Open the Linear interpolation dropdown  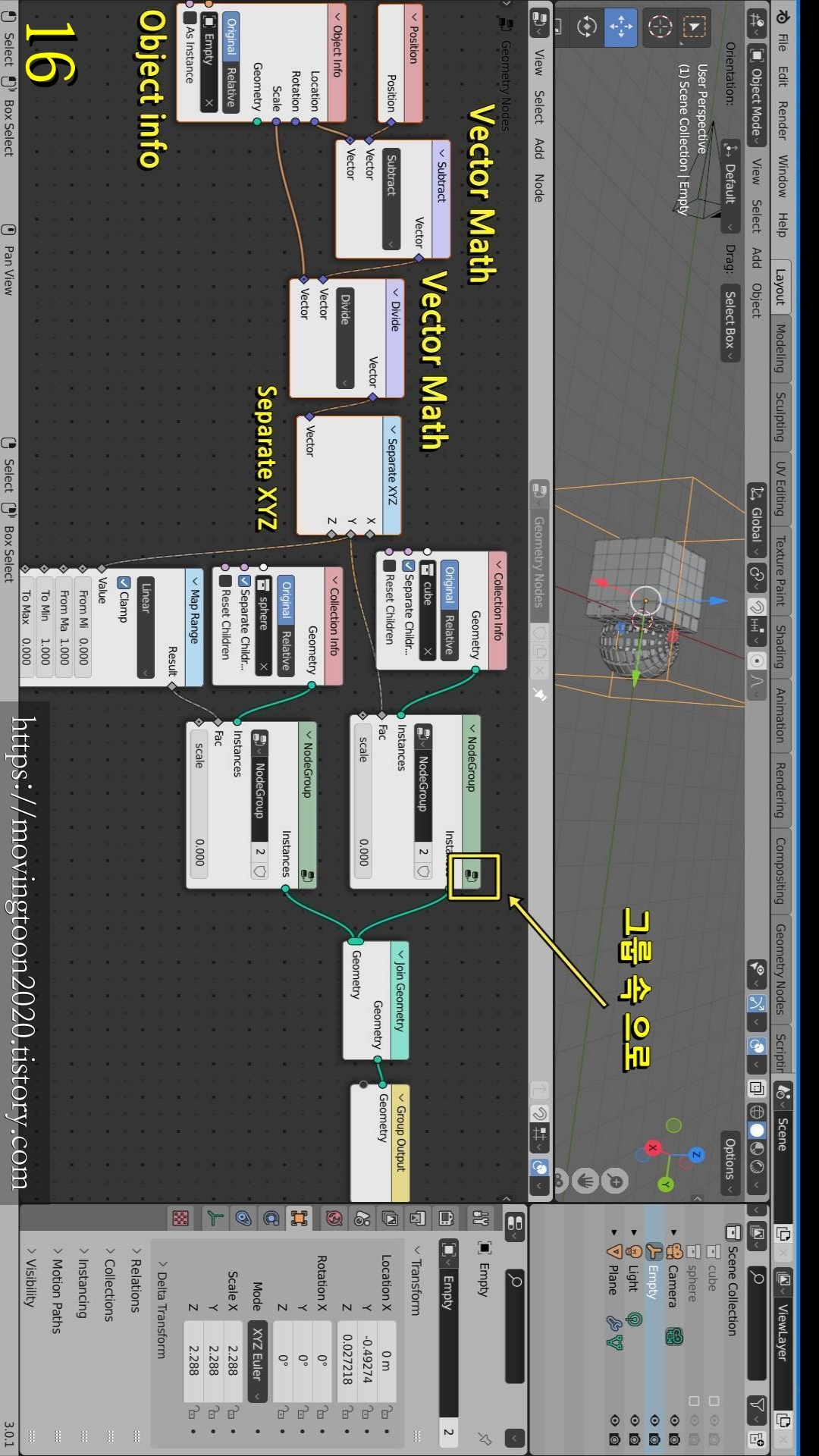click(x=146, y=628)
